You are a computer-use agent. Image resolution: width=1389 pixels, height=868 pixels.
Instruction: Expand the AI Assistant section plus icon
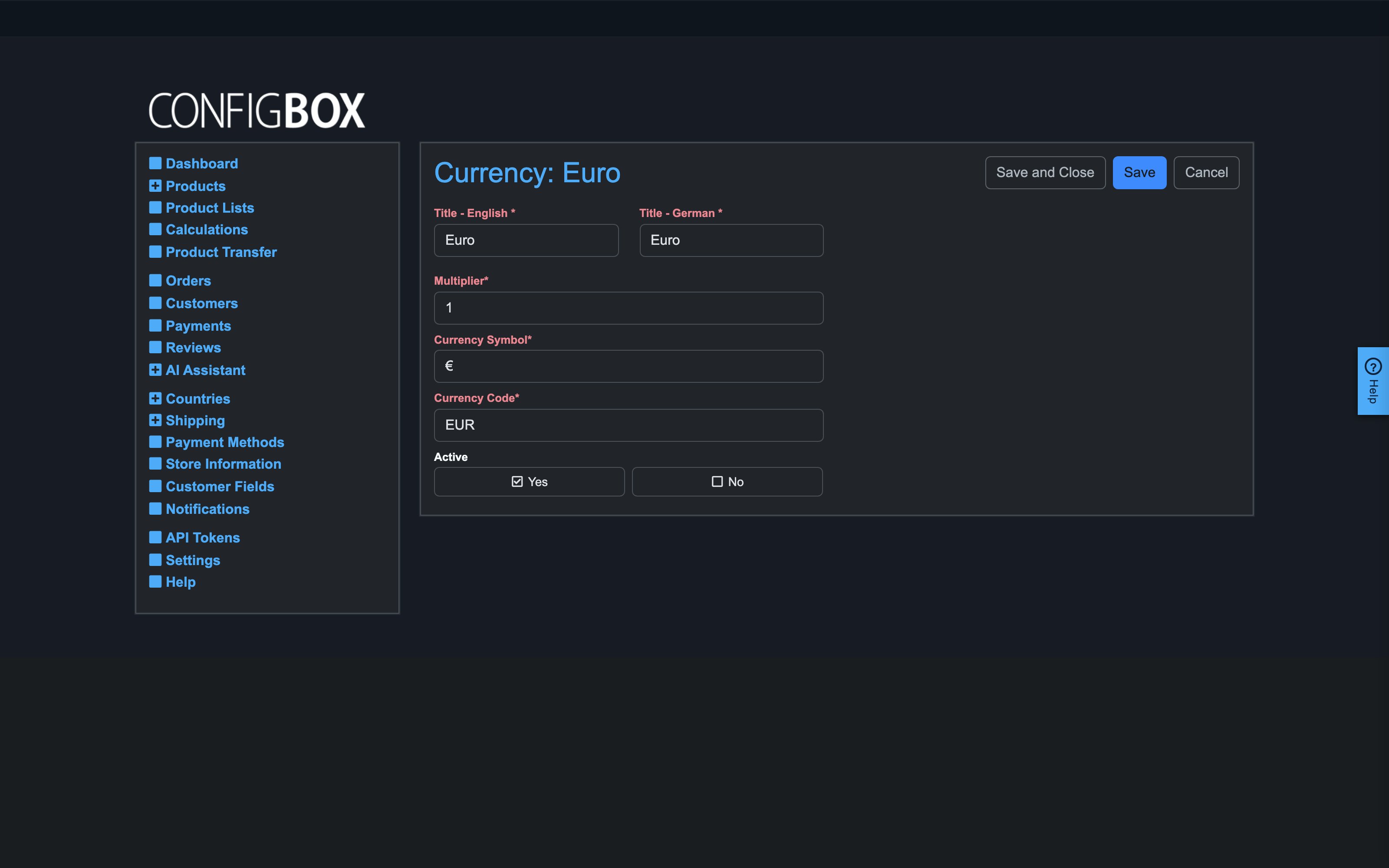click(x=155, y=370)
